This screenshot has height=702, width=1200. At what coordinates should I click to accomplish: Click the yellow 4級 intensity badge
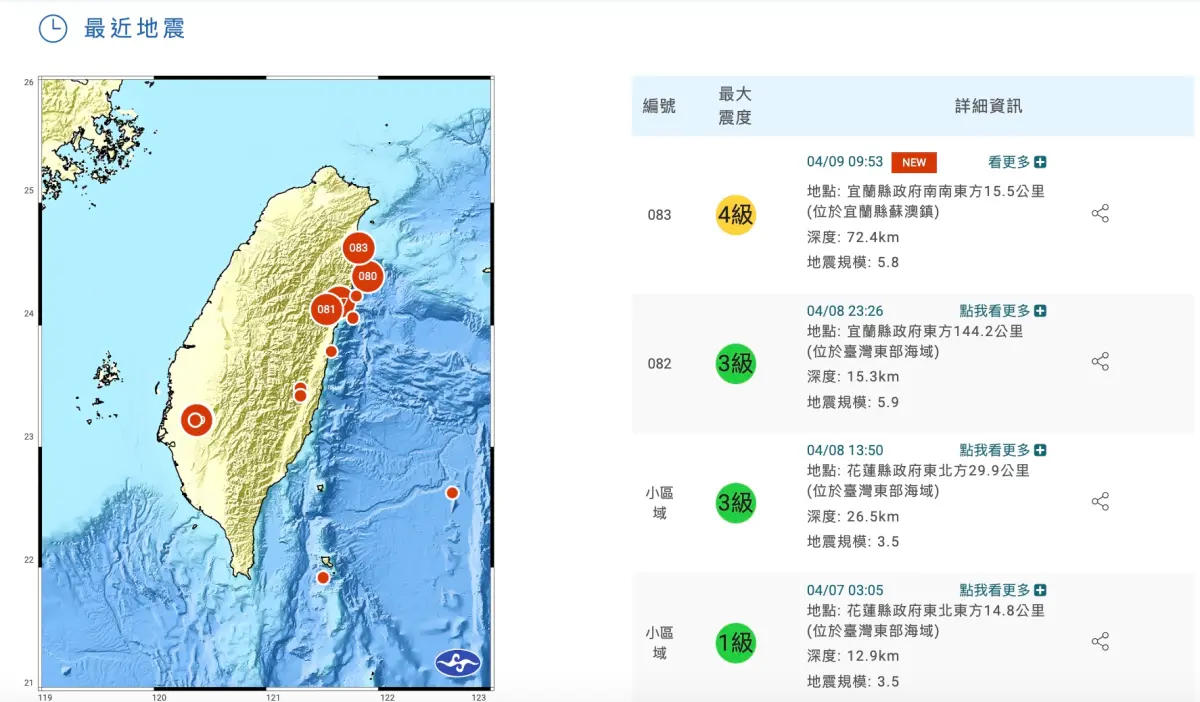[x=735, y=214]
